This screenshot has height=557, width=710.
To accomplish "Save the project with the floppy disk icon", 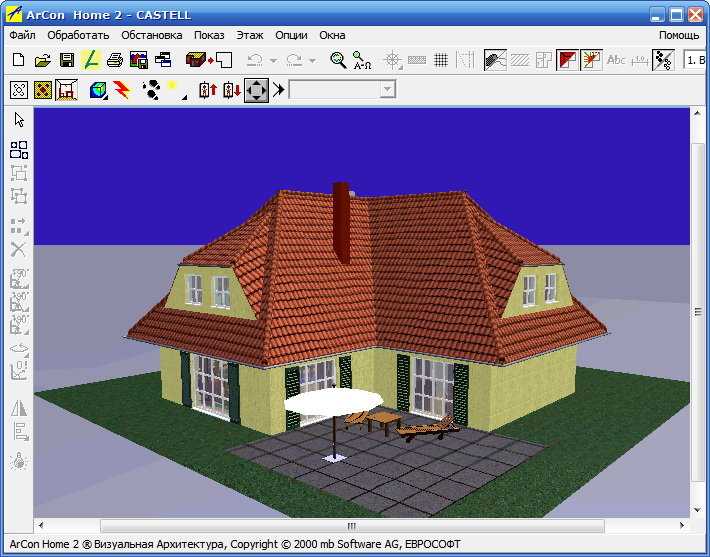I will (x=67, y=60).
